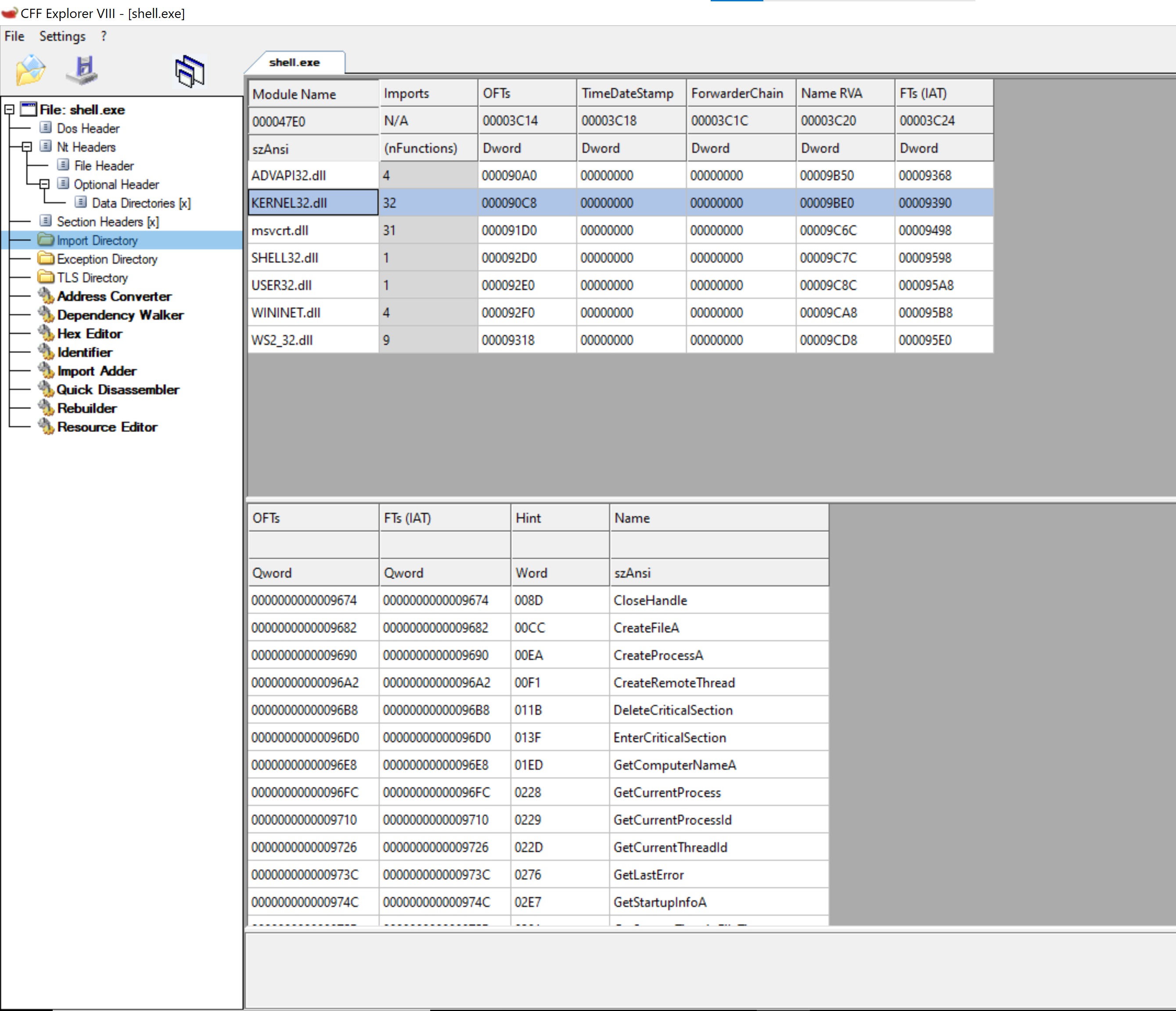
Task: Click the cascading windows toolbar icon
Action: 190,72
